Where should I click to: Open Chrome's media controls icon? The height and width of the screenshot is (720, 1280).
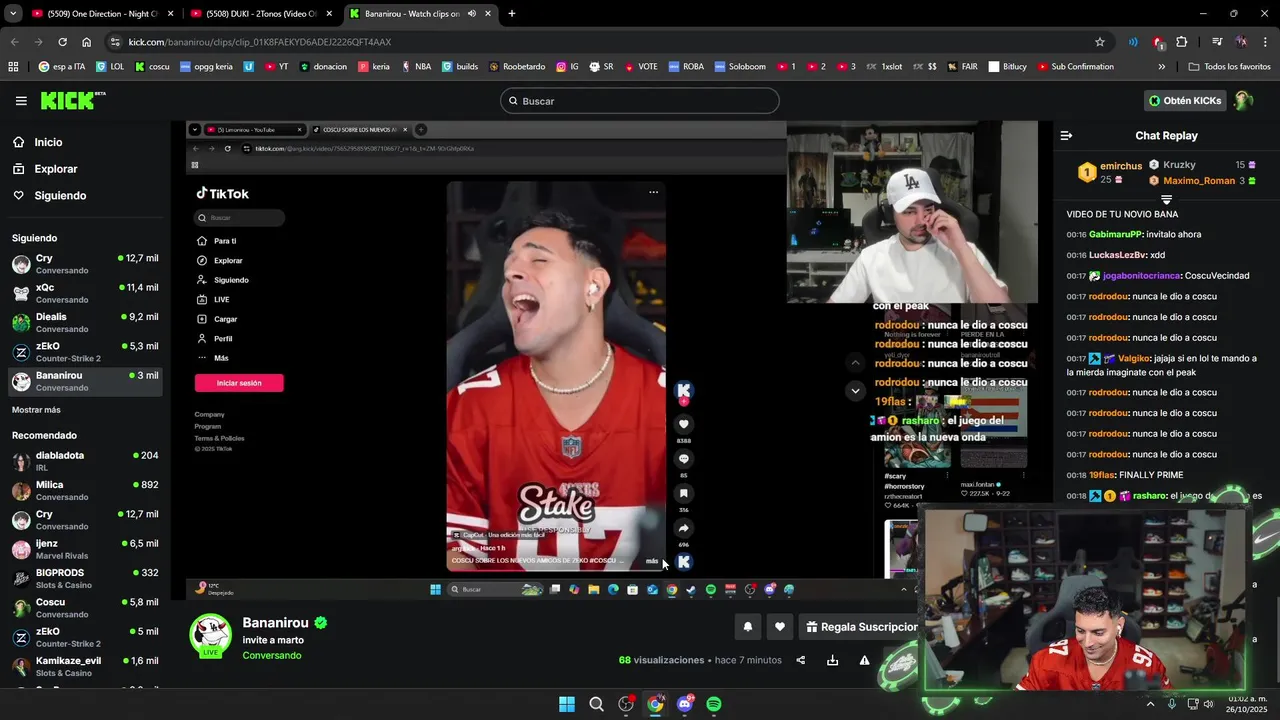coord(1216,42)
